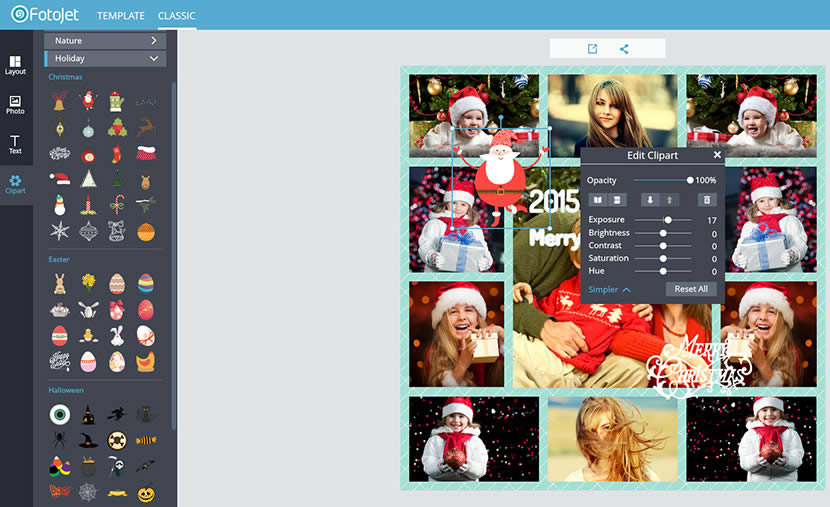830x507 pixels.
Task: Add the holly berries clipart
Action: click(117, 128)
